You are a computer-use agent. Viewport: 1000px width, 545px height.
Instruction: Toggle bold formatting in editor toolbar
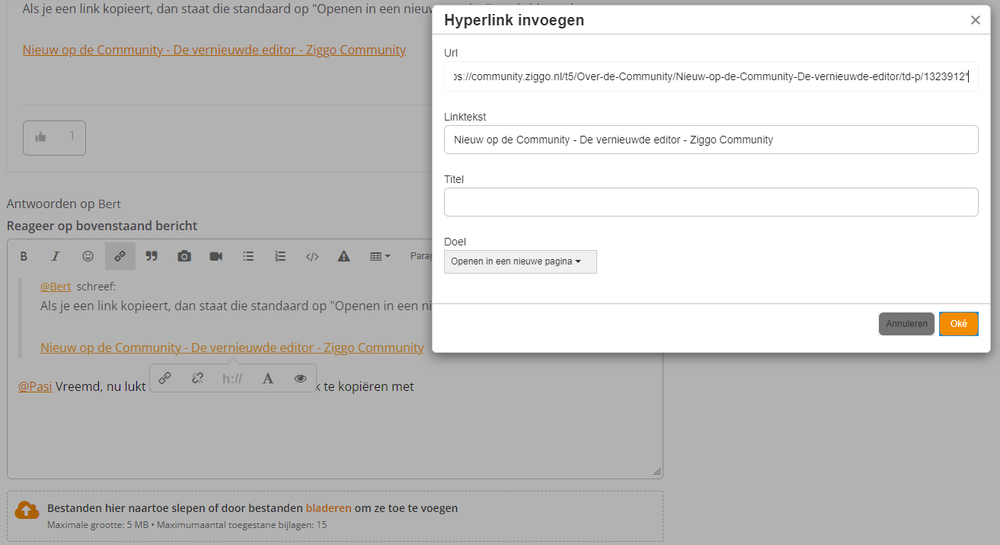click(24, 256)
